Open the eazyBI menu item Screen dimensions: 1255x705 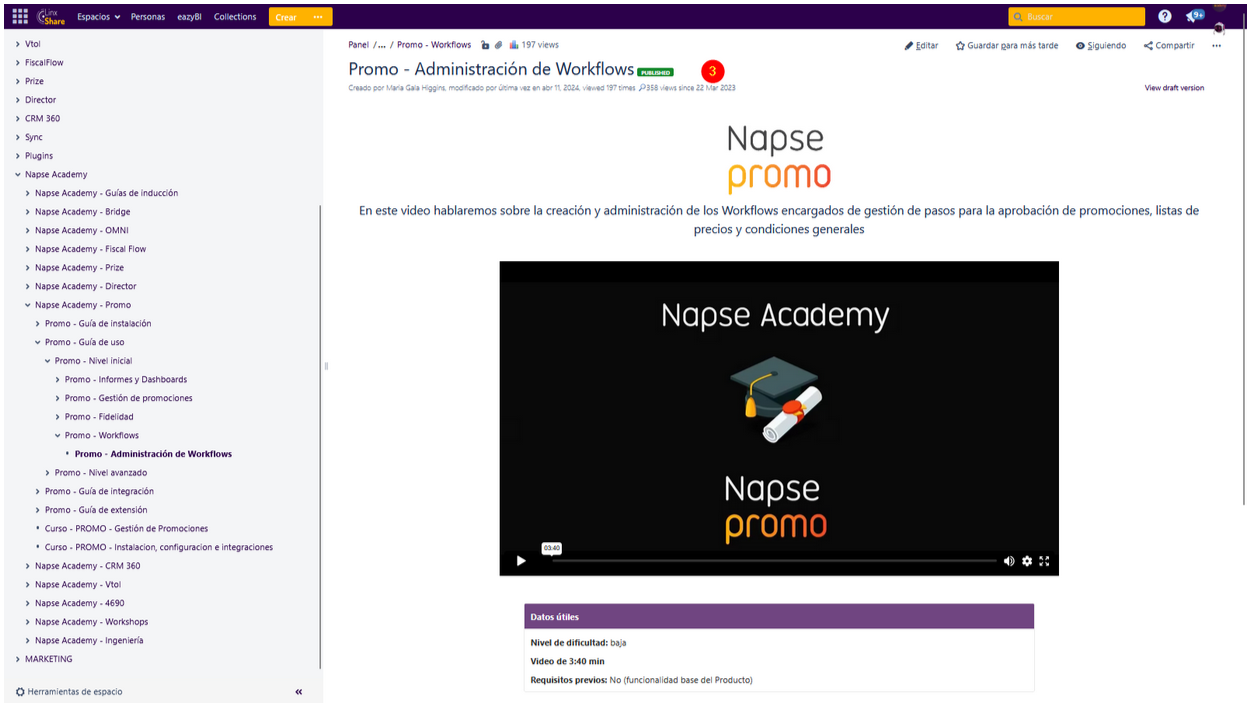[x=189, y=16]
